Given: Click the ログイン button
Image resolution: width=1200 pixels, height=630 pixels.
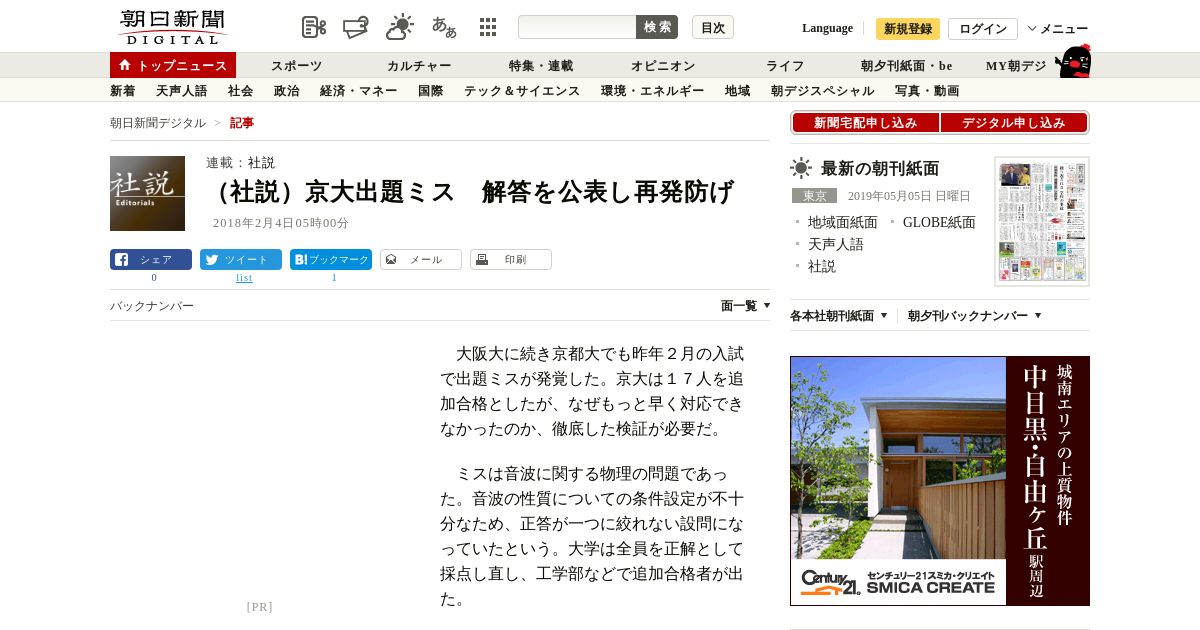Looking at the screenshot, I should [983, 28].
